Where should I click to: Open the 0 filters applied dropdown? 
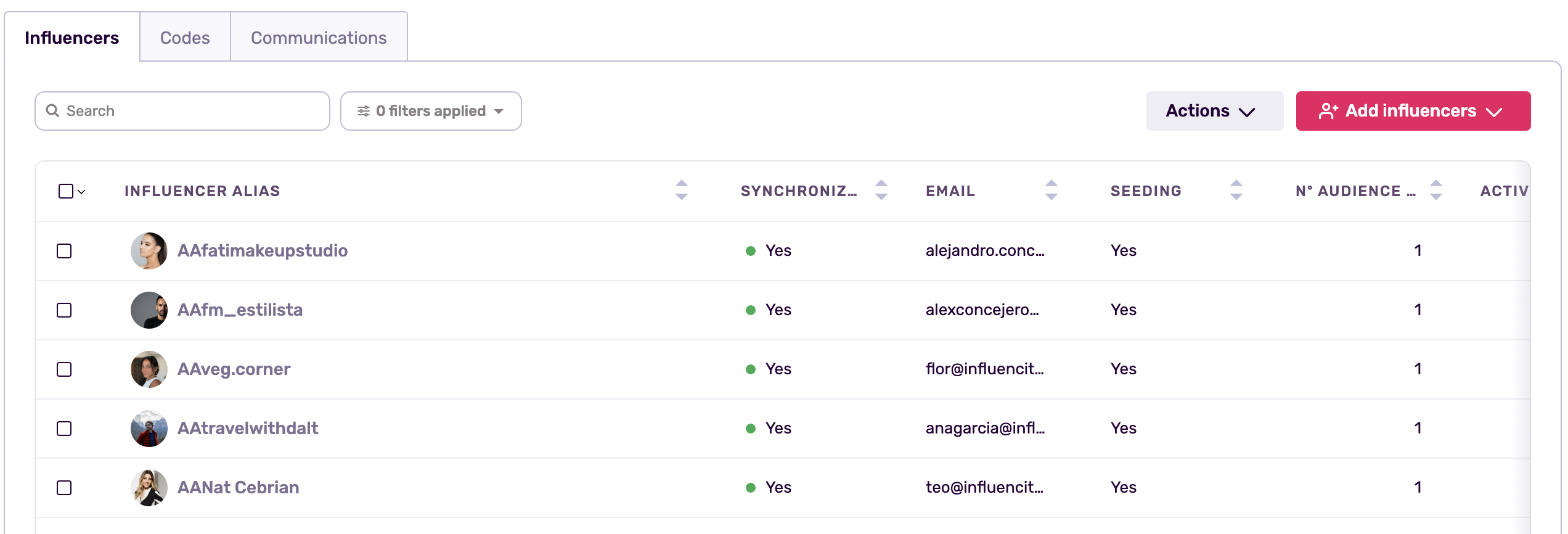click(x=431, y=111)
